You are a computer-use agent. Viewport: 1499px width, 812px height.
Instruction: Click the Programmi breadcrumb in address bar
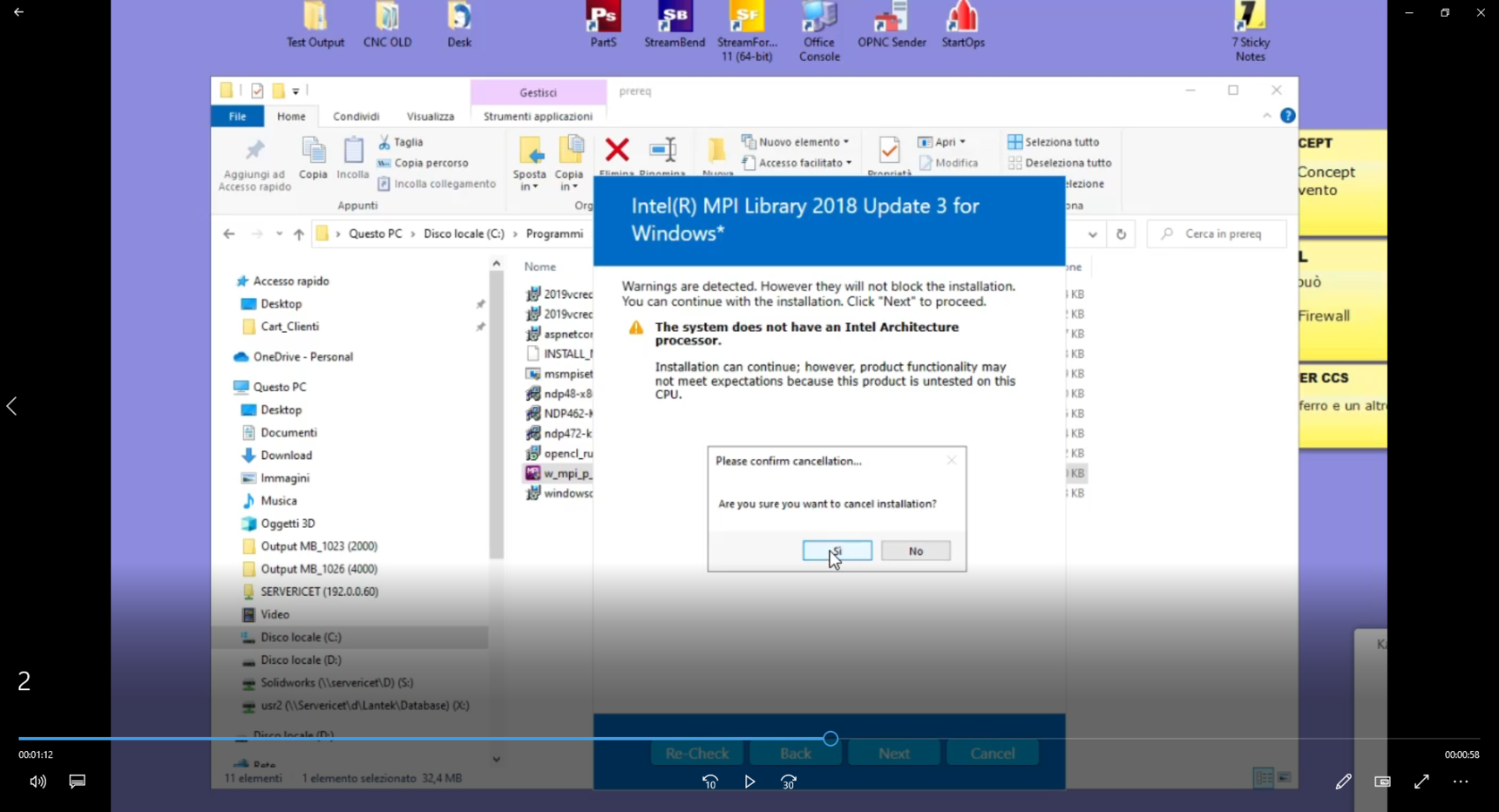tap(554, 234)
